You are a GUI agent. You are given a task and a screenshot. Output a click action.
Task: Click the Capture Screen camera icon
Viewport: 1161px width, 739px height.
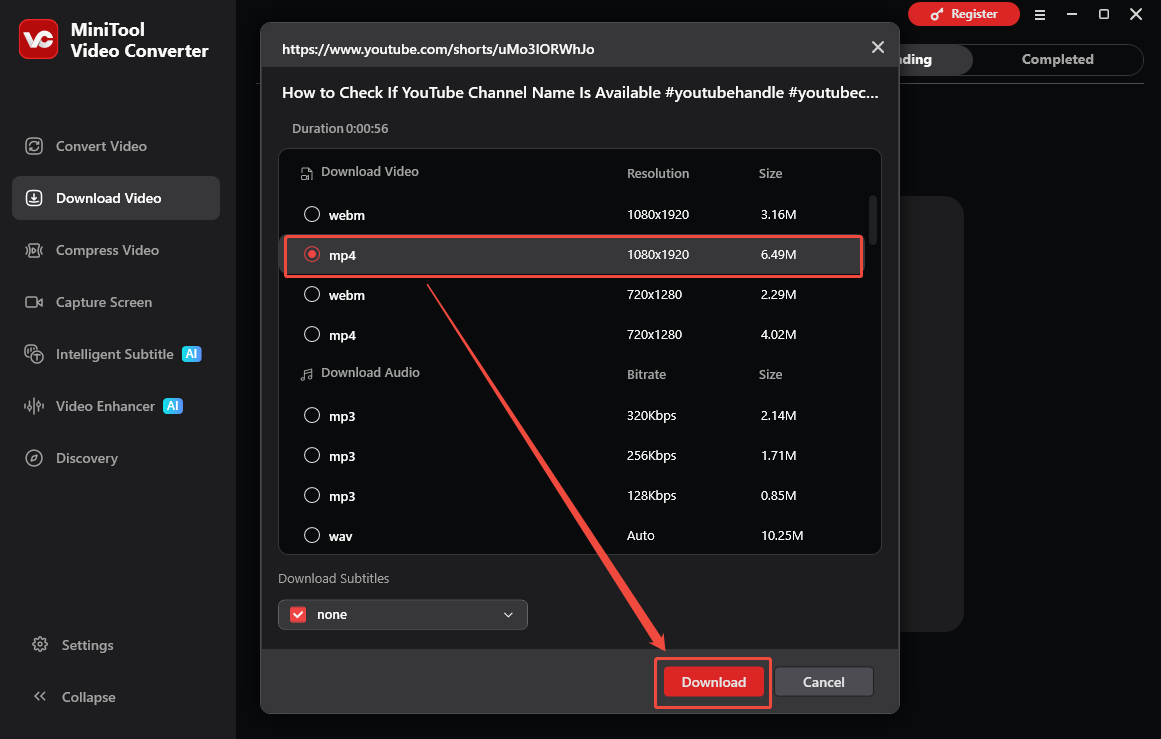(x=34, y=302)
